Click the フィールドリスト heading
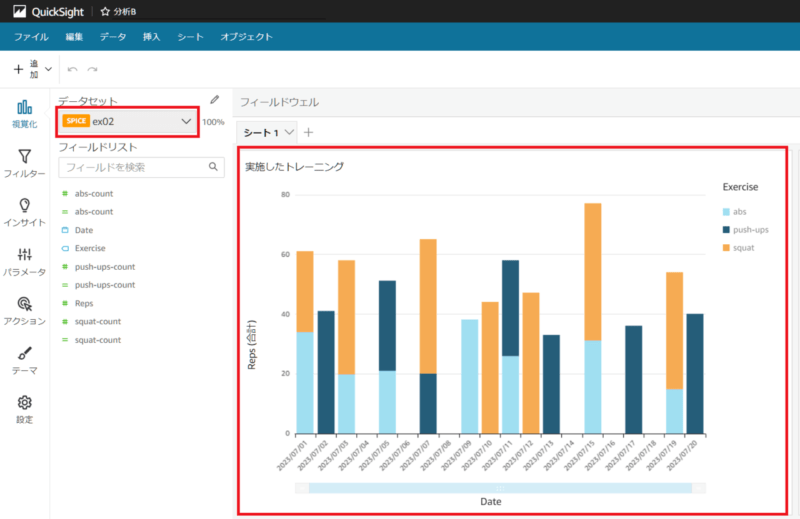 point(97,147)
